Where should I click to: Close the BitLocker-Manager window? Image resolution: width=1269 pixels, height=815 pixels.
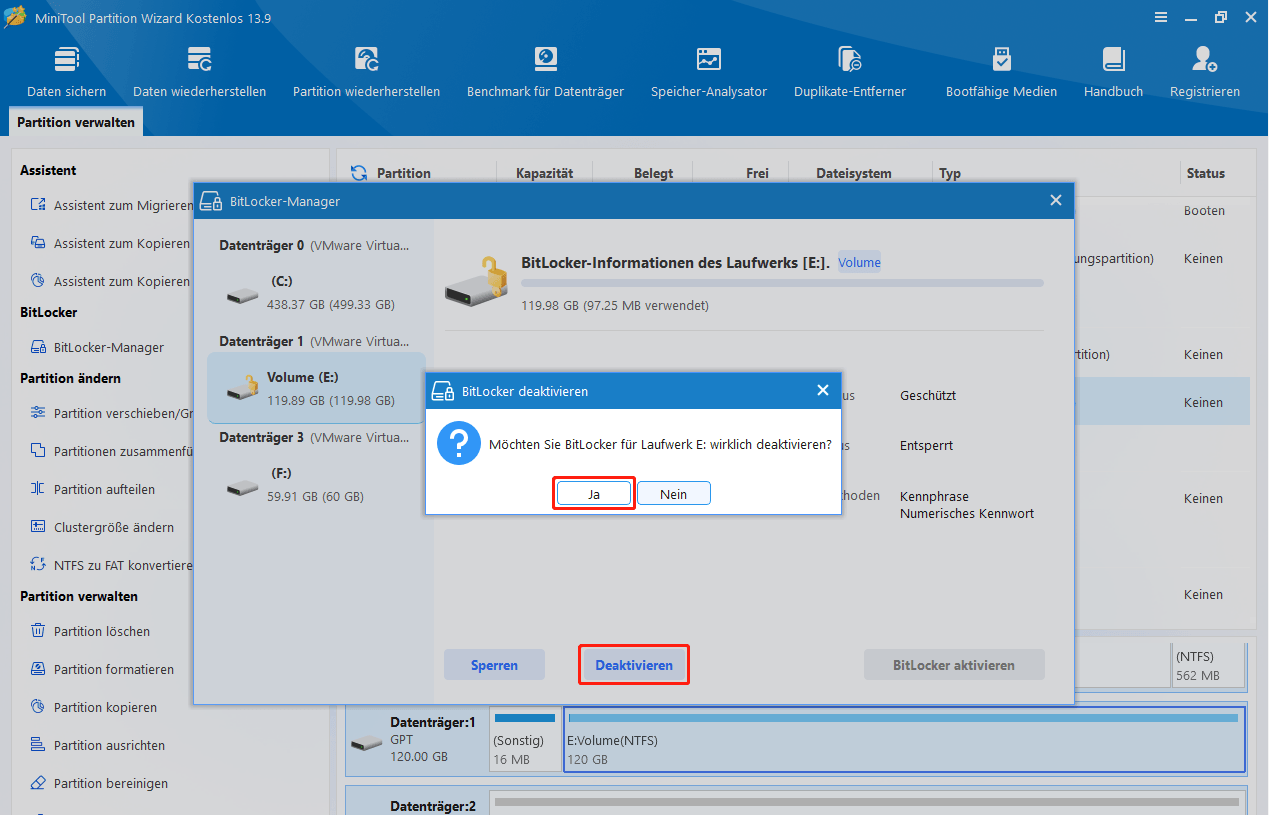pyautogui.click(x=1055, y=201)
